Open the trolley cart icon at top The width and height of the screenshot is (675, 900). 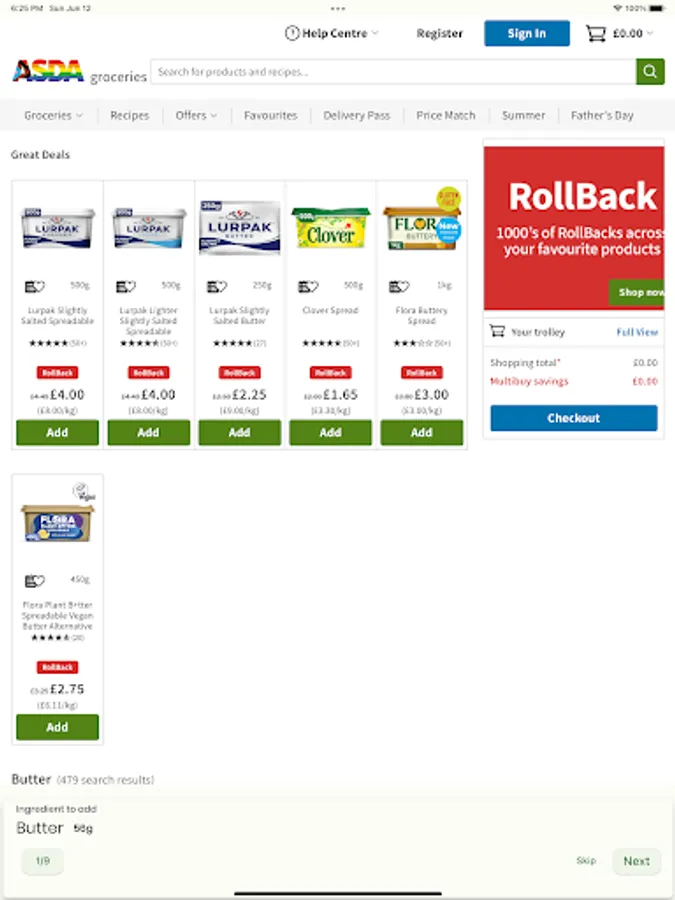click(596, 33)
